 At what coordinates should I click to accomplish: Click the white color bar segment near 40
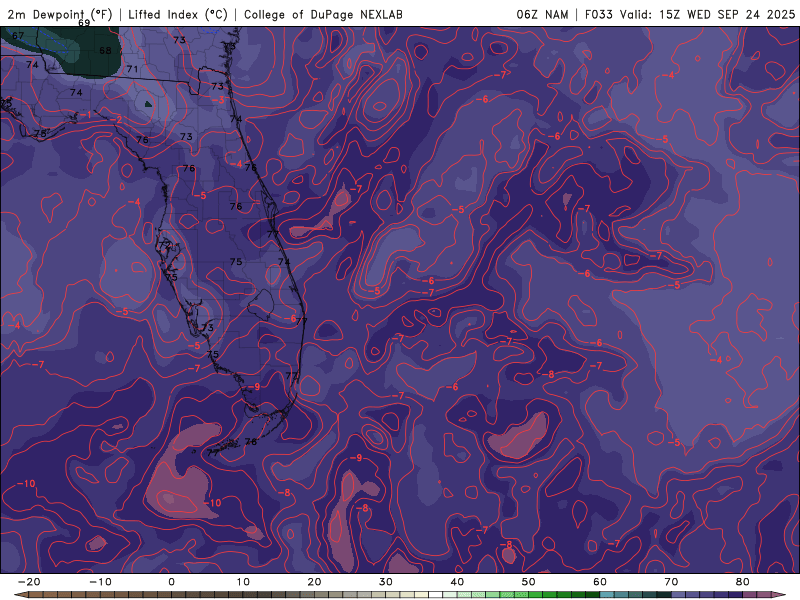(436, 595)
